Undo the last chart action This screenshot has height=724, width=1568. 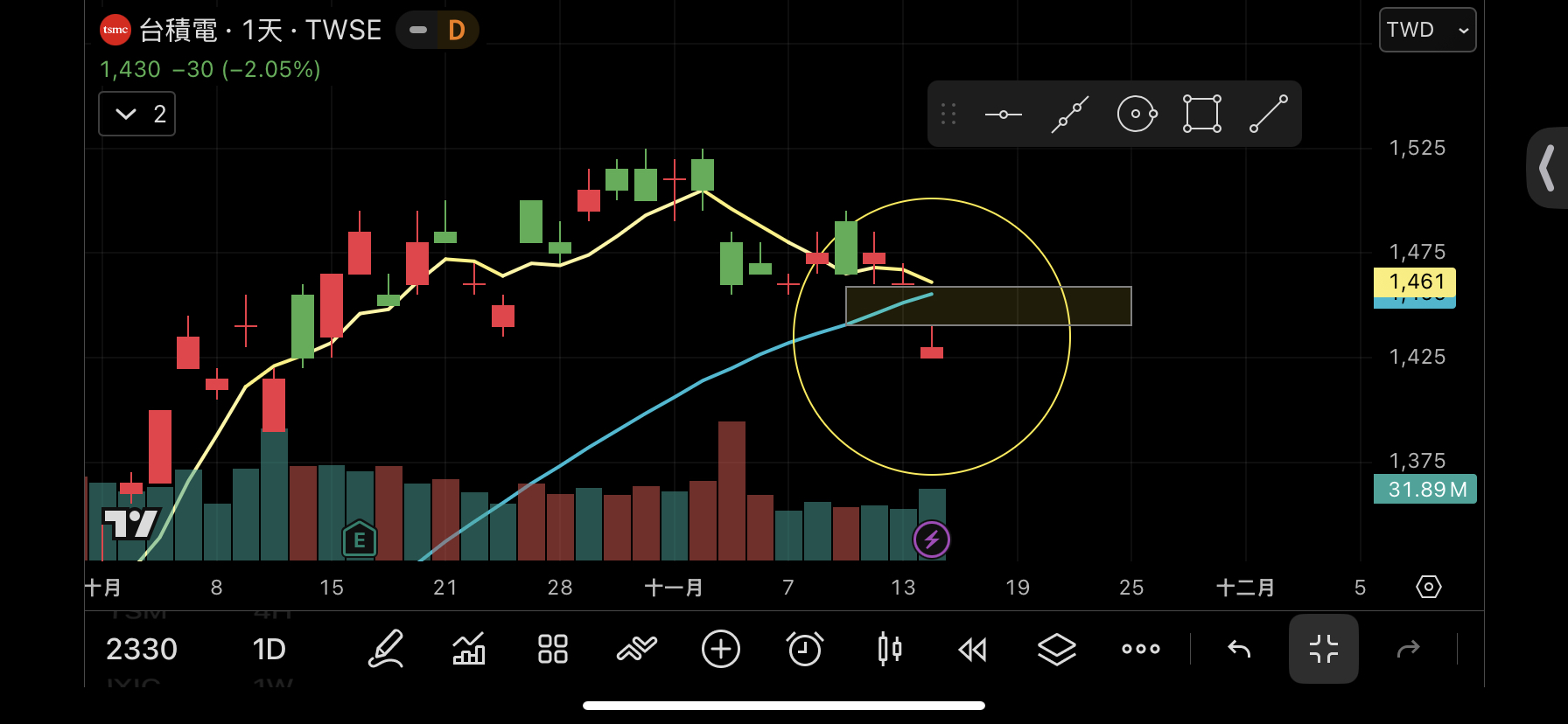tap(1239, 649)
